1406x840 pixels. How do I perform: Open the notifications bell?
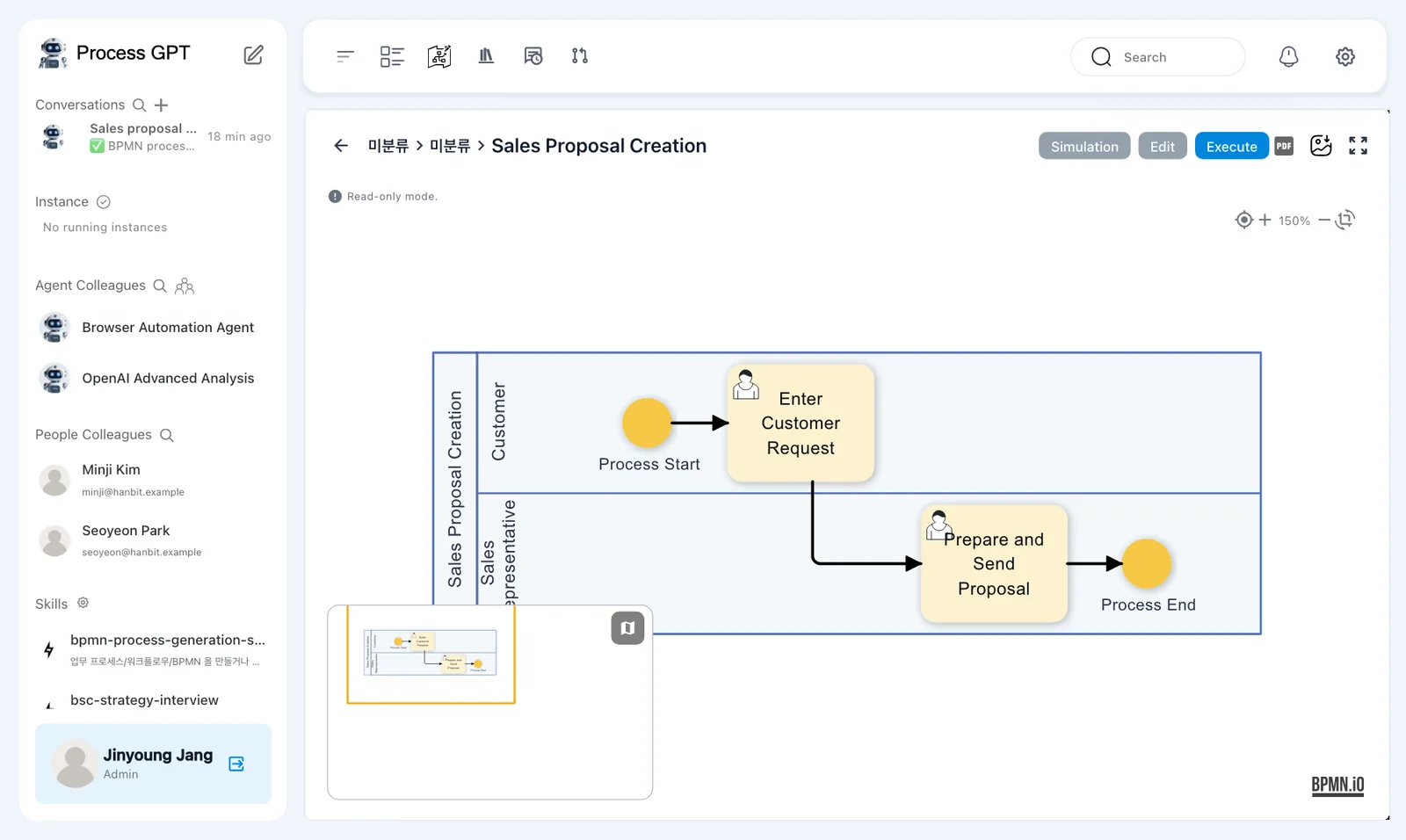pos(1288,56)
